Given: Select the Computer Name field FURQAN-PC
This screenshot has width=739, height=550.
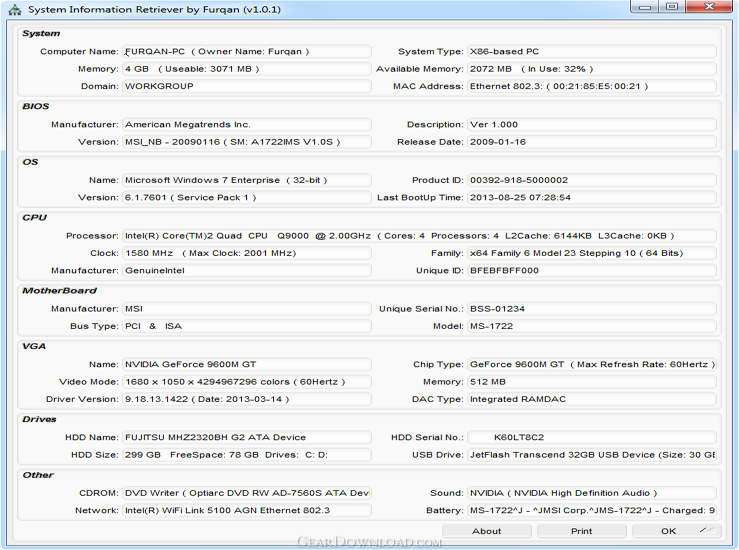Looking at the screenshot, I should tap(247, 51).
